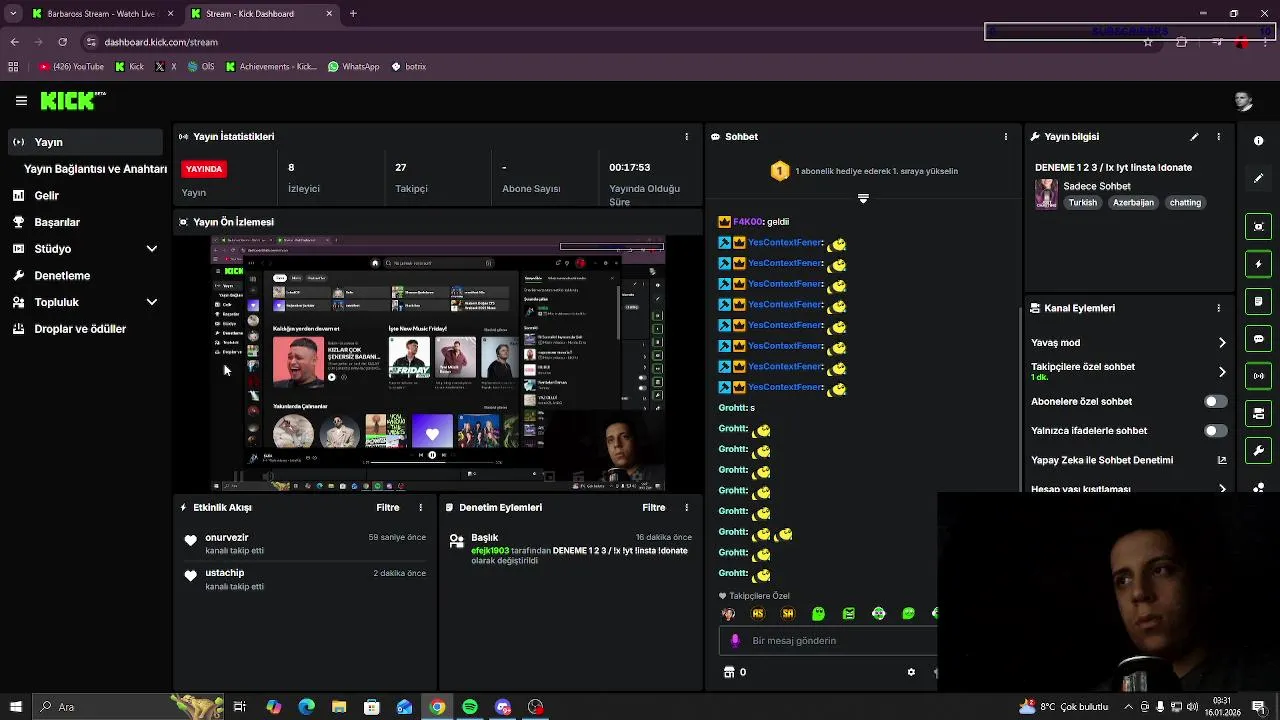This screenshot has height=720, width=1280.
Task: Click the stream preview thumbnail
Action: [x=438, y=364]
